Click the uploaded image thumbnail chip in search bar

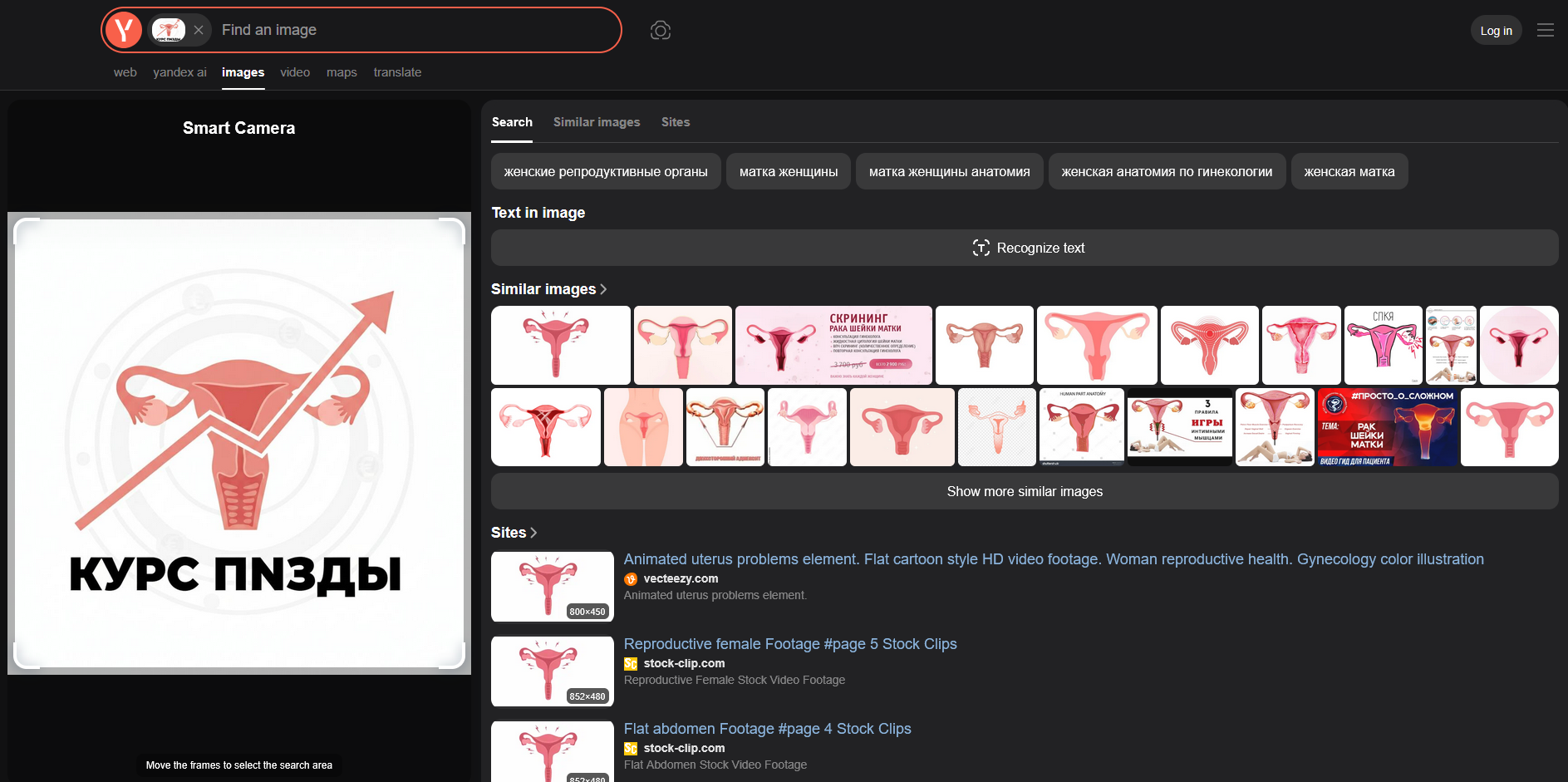click(169, 30)
